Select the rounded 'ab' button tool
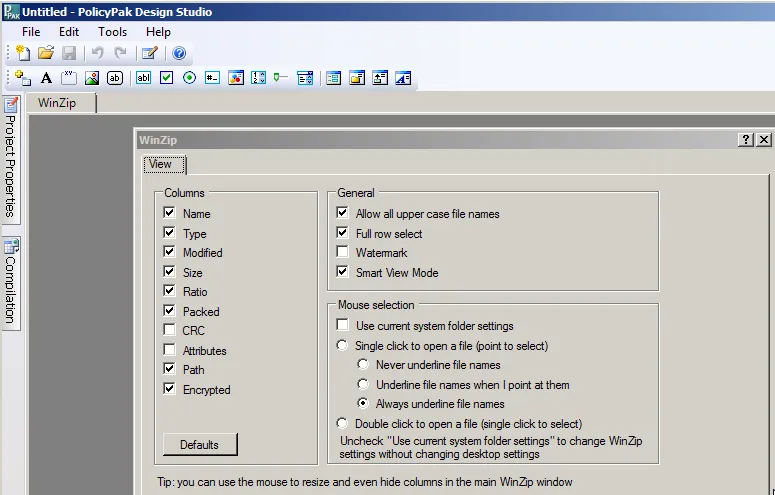The image size is (775, 495). (115, 78)
